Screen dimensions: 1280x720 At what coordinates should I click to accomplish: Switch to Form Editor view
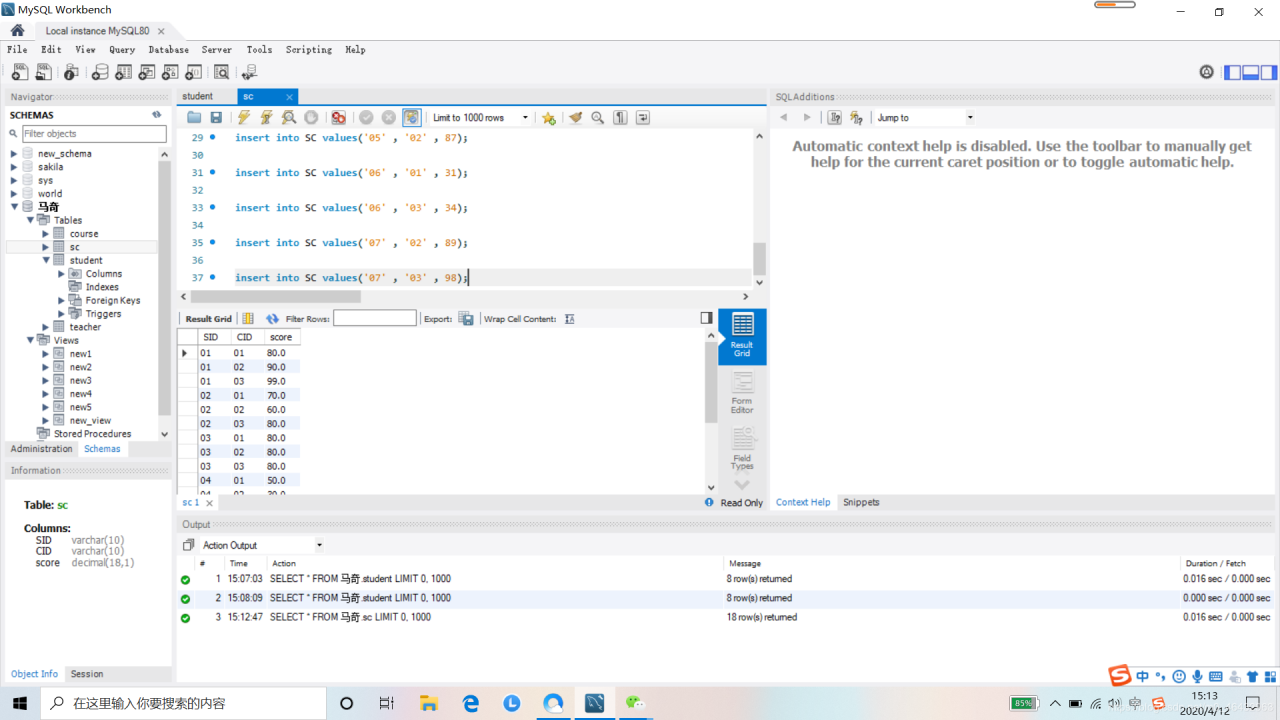point(742,393)
